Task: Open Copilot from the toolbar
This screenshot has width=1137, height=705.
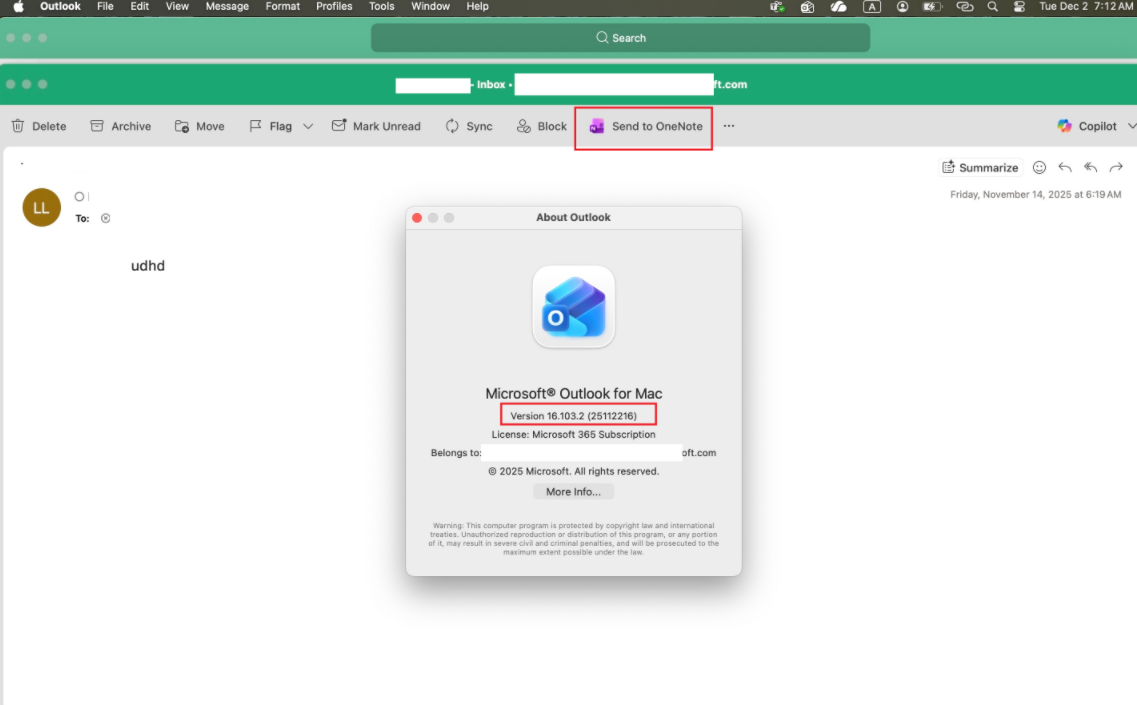Action: [1086, 126]
